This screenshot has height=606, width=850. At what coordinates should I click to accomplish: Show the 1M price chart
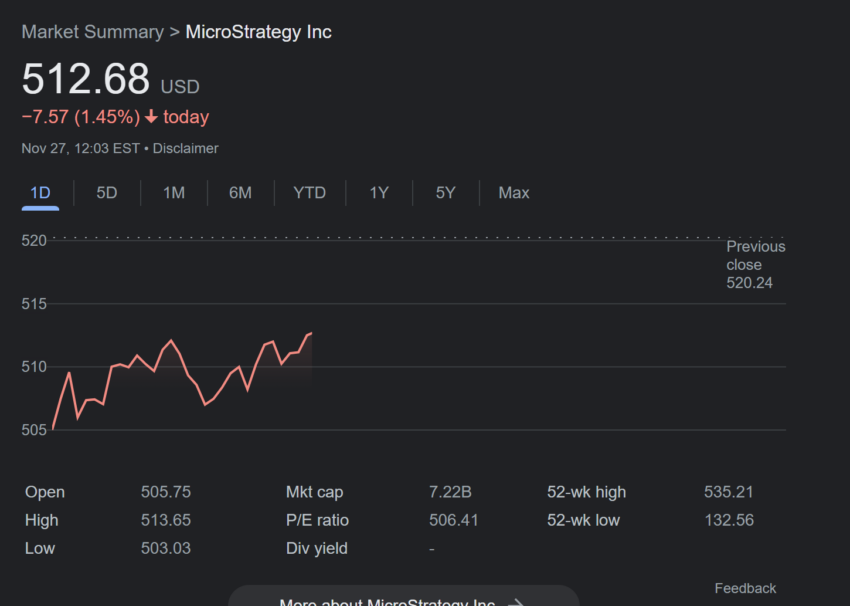coord(174,193)
